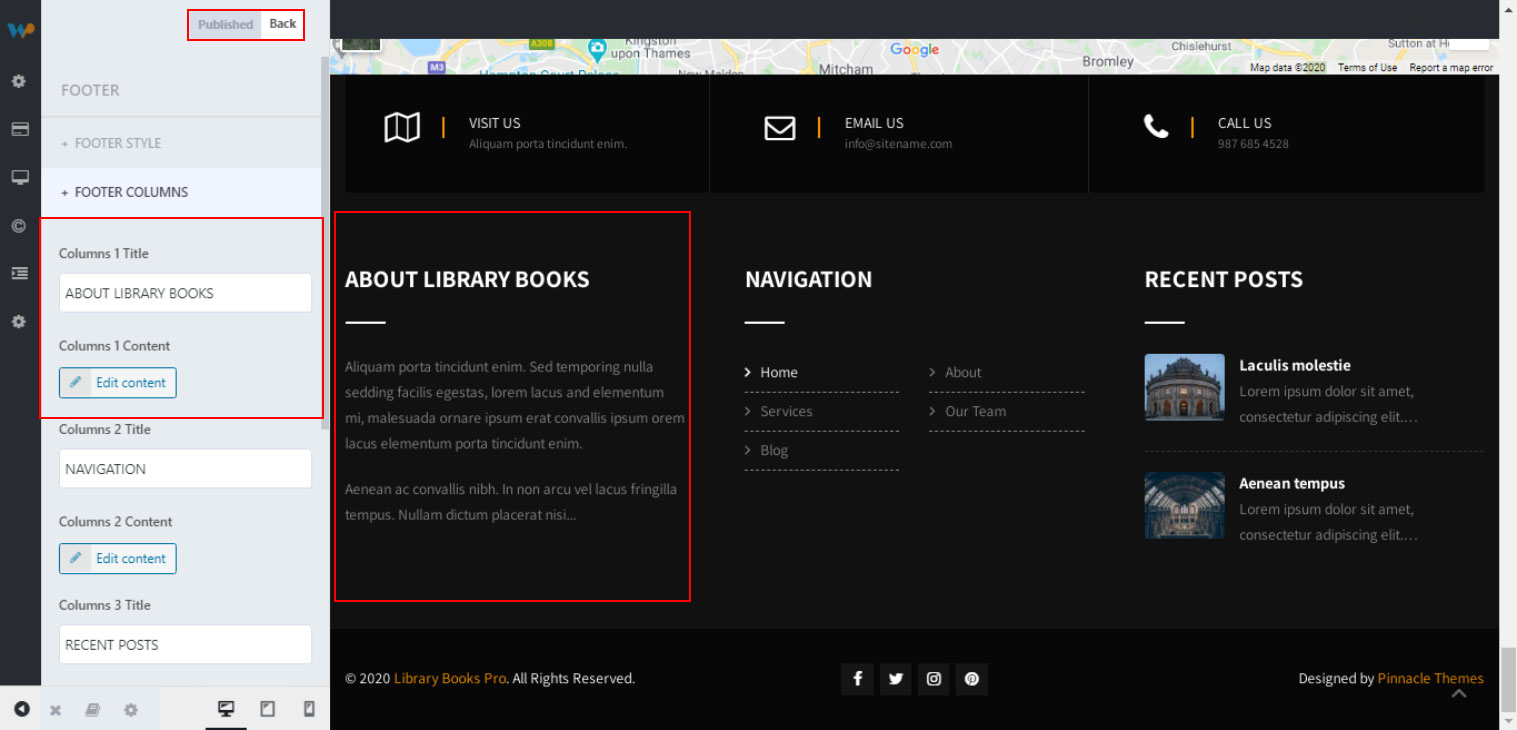Click the X icon in the bottom toolbar
This screenshot has height=730, width=1517.
56,710
